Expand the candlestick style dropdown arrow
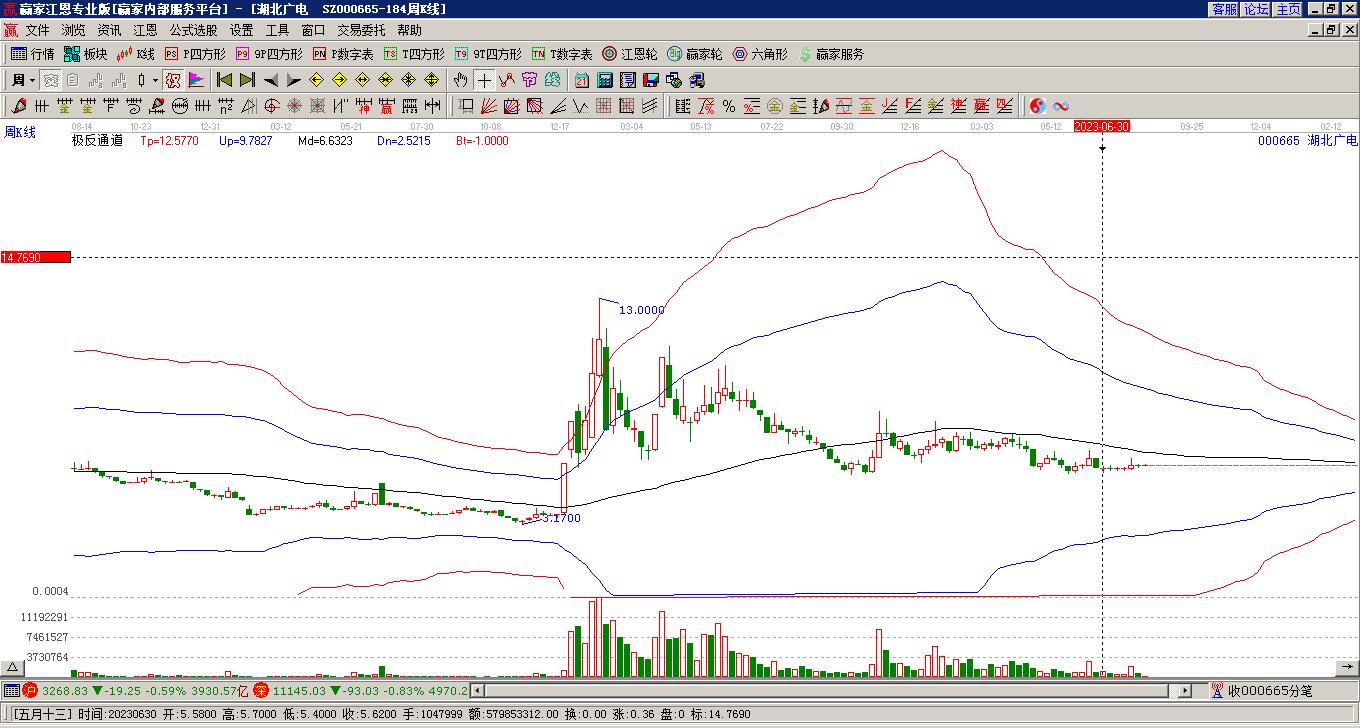The height and width of the screenshot is (728, 1360). pyautogui.click(x=154, y=80)
